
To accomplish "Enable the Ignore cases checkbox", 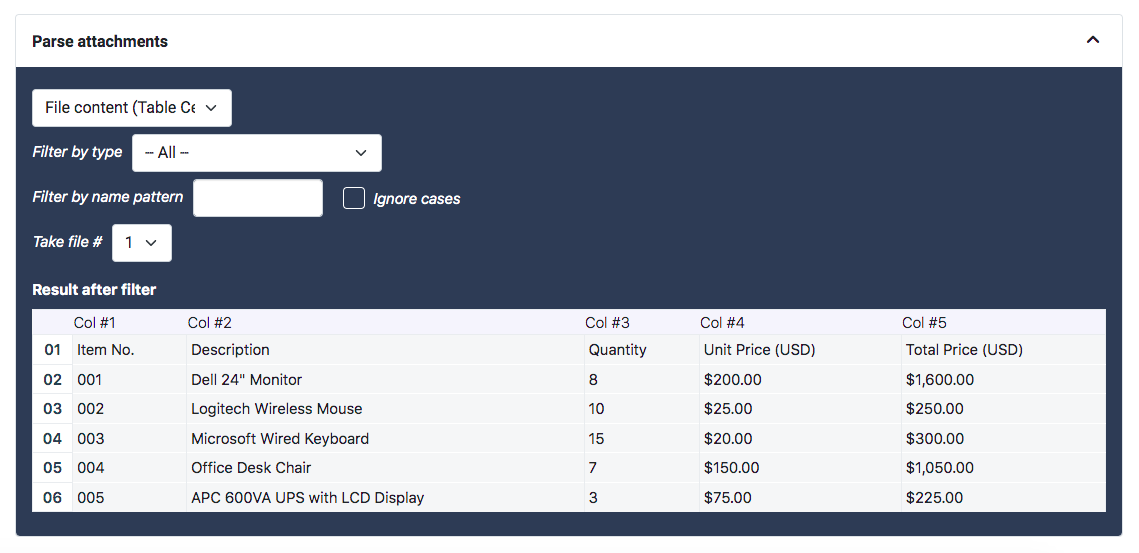I will pyautogui.click(x=354, y=198).
